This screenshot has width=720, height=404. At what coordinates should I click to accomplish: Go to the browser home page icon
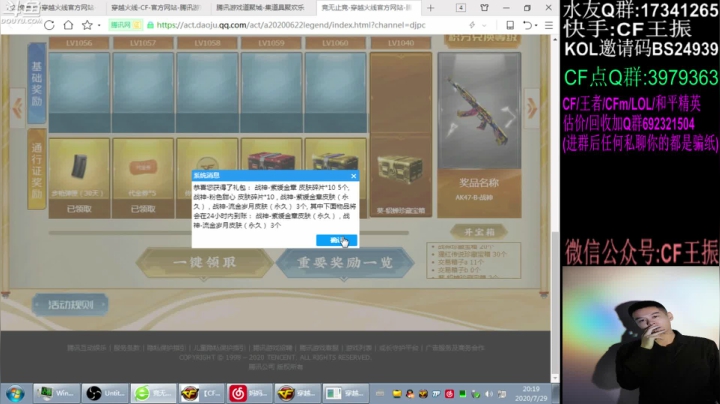[x=68, y=25]
